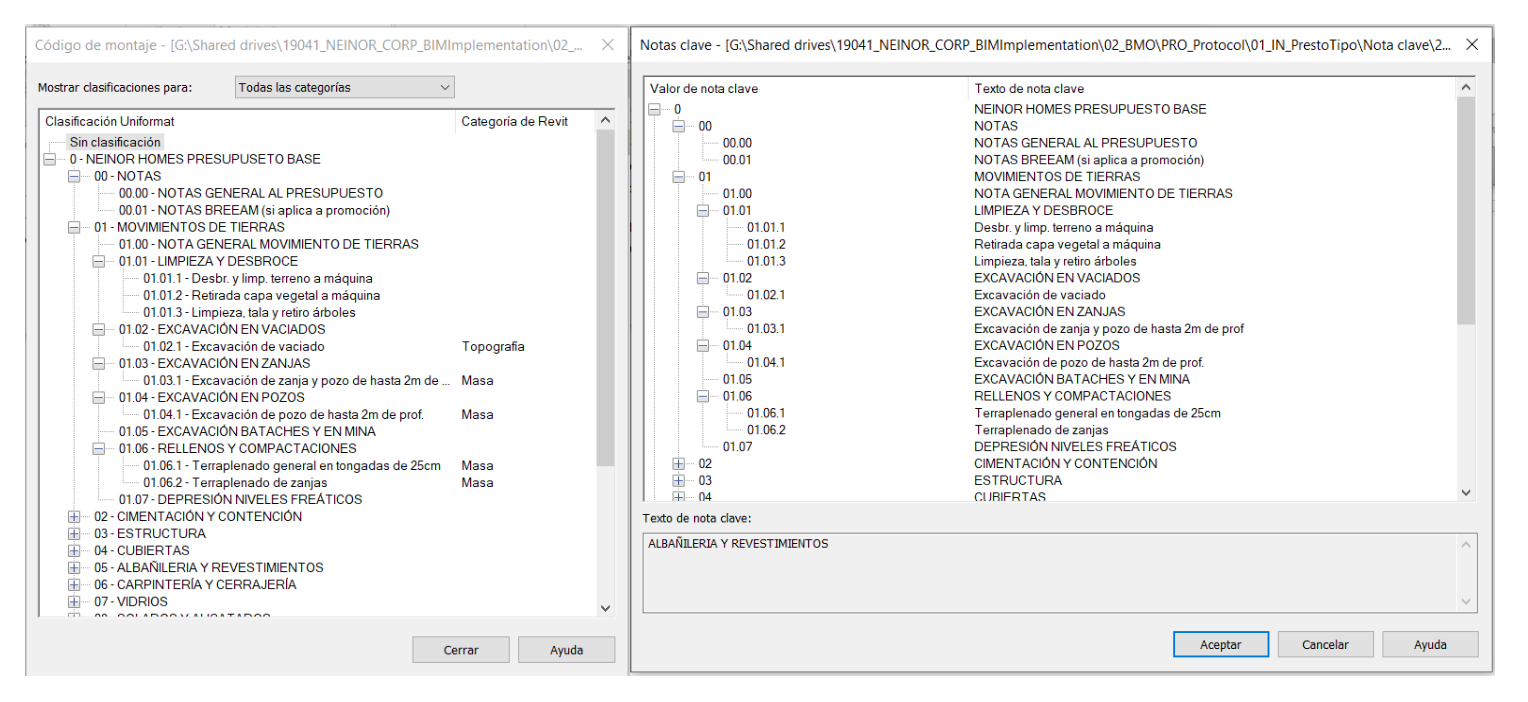Select '01.01.2 - Retirada capa vegetal a máquina'
Screen dimensions: 1528x702
pyautogui.click(x=261, y=296)
